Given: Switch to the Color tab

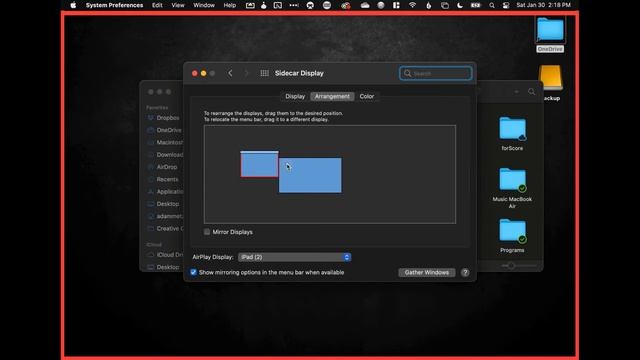Looking at the screenshot, I should tap(367, 96).
